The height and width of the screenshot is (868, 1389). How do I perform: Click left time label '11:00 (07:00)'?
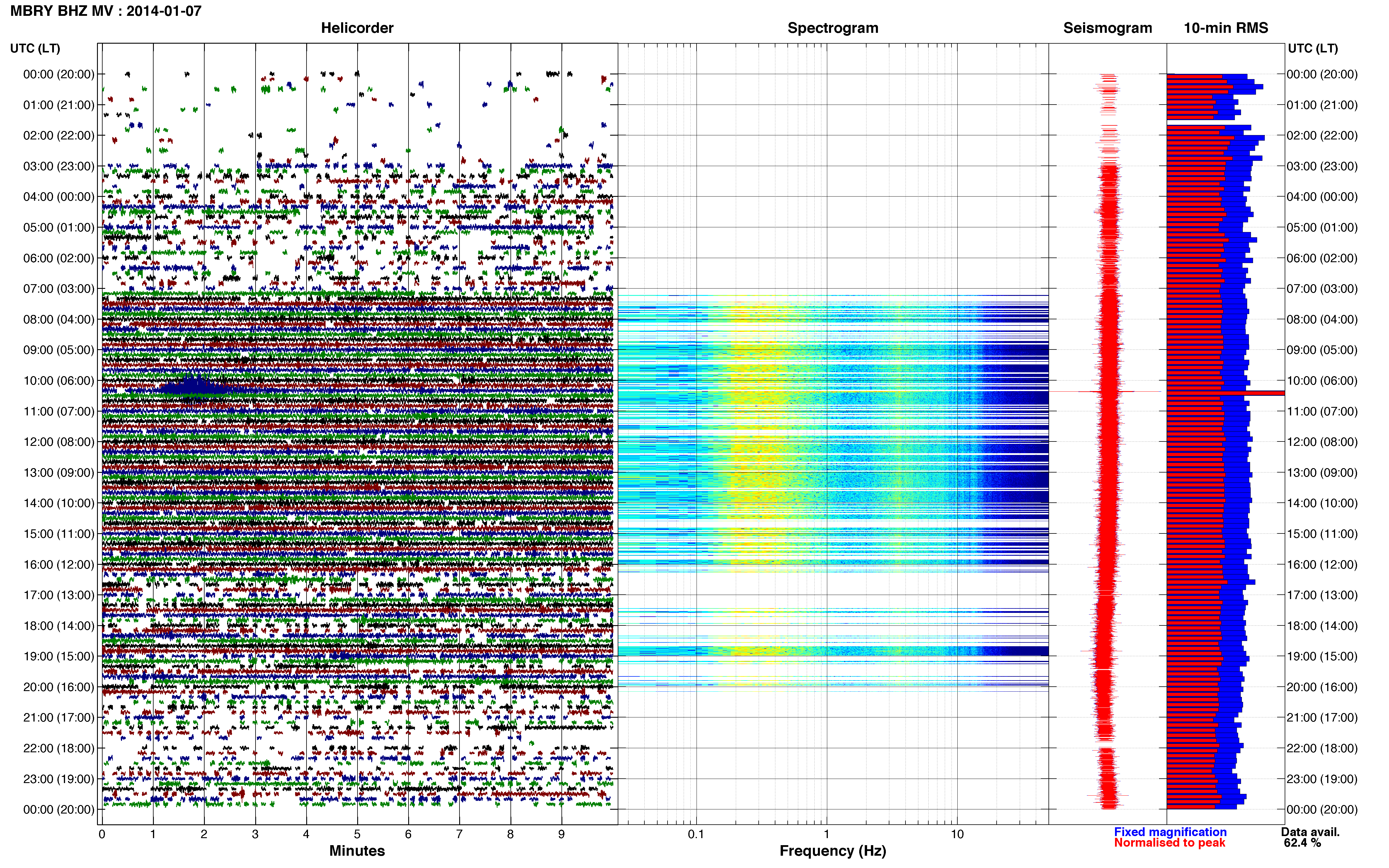59,411
